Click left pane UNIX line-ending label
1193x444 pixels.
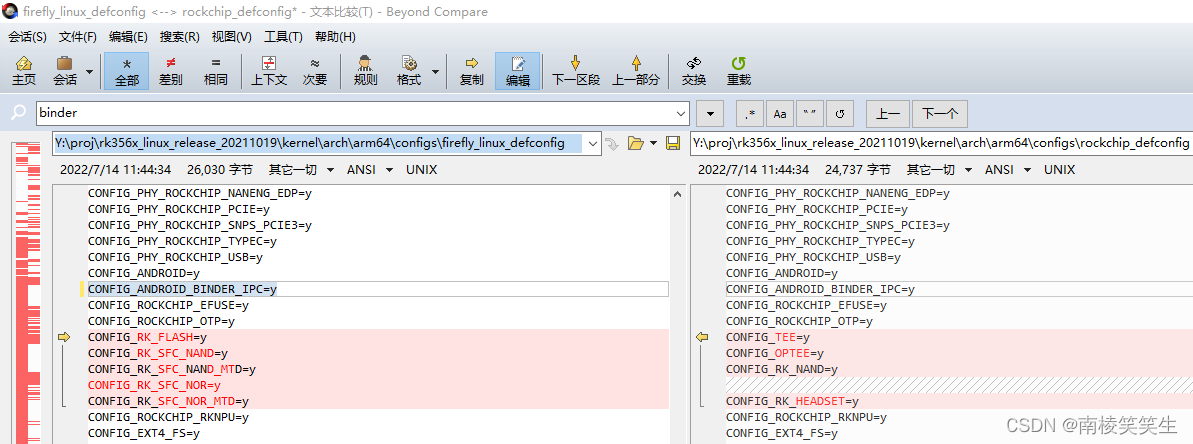pos(422,170)
